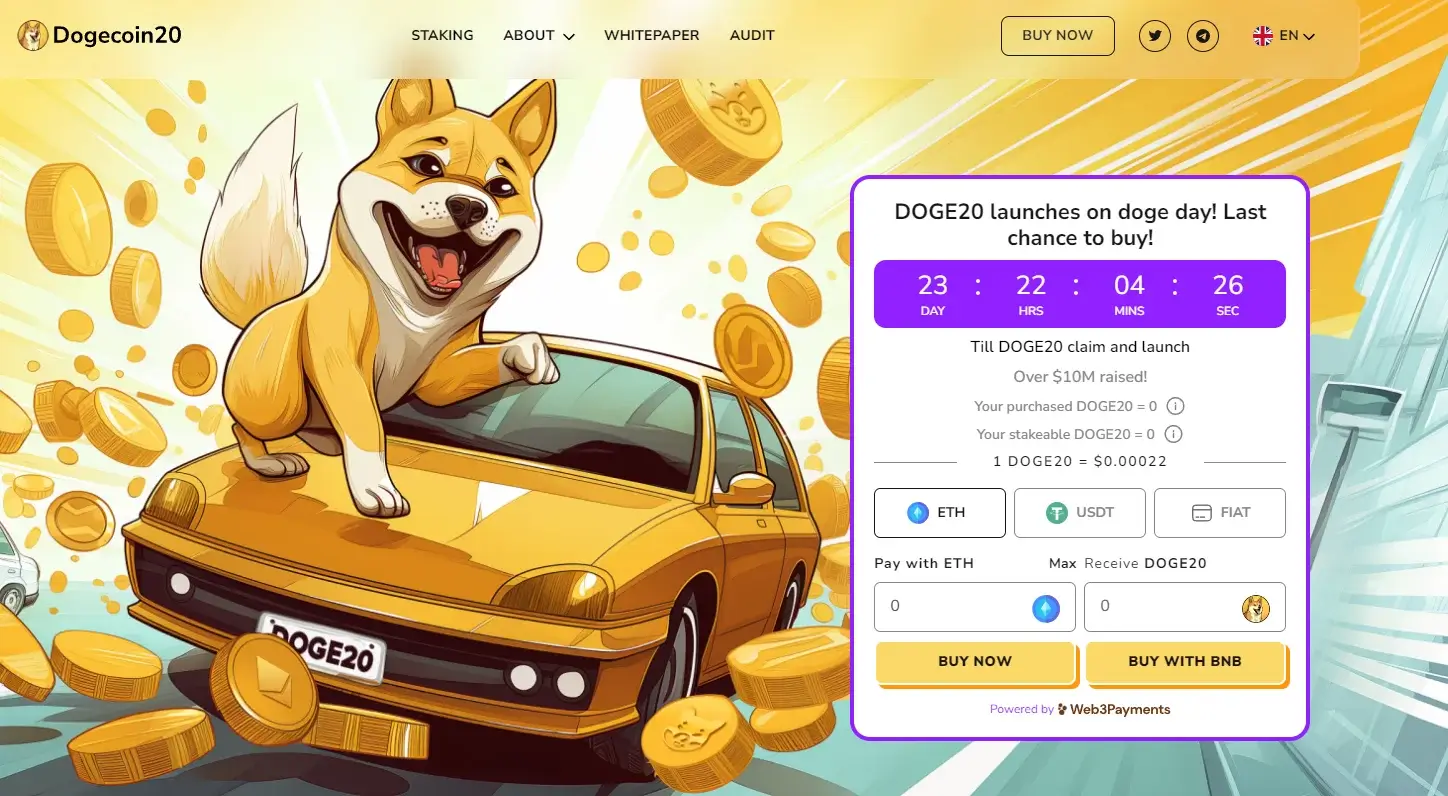The image size is (1448, 796).
Task: Go to the STAKING page
Action: [442, 35]
